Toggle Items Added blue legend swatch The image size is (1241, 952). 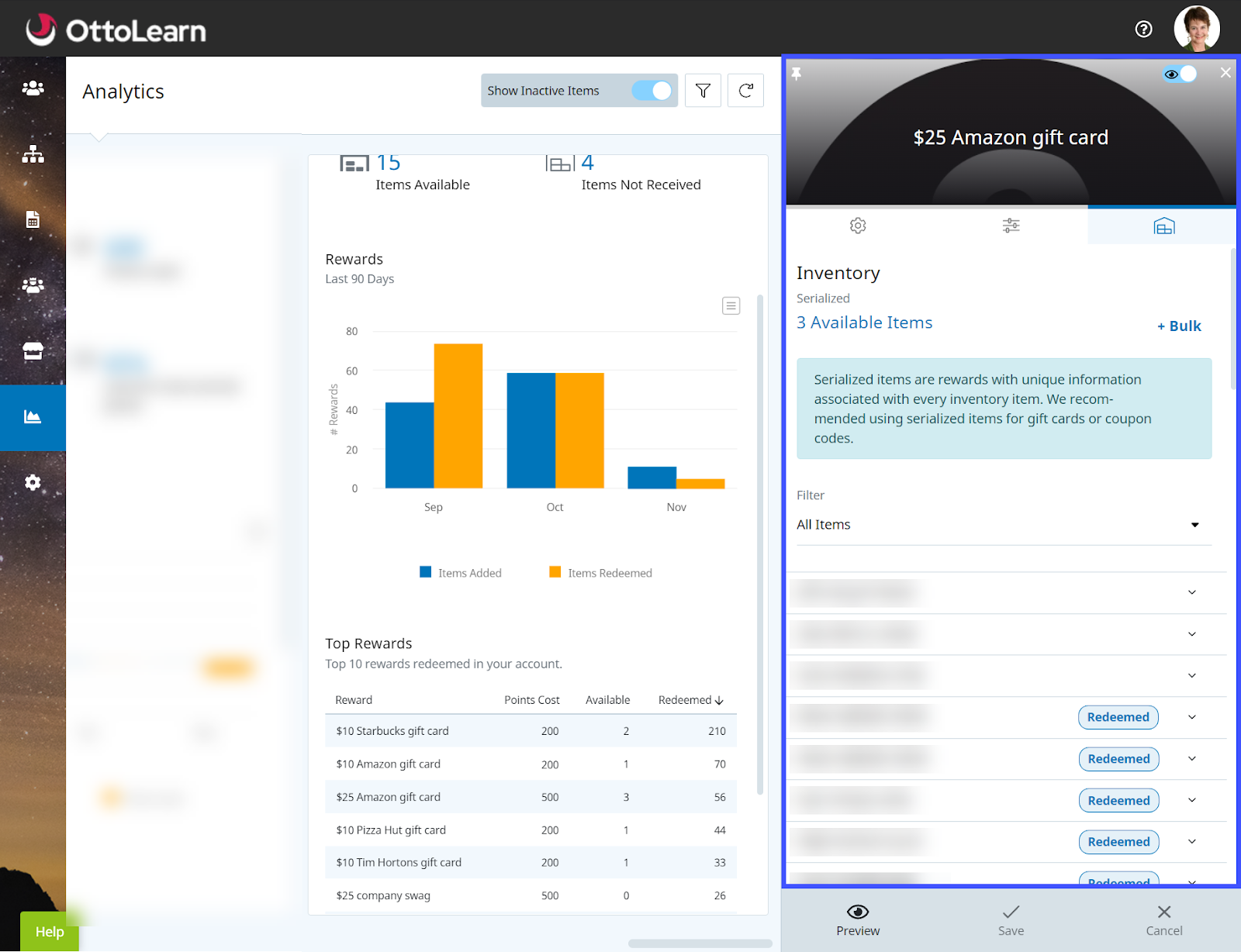[x=425, y=572]
